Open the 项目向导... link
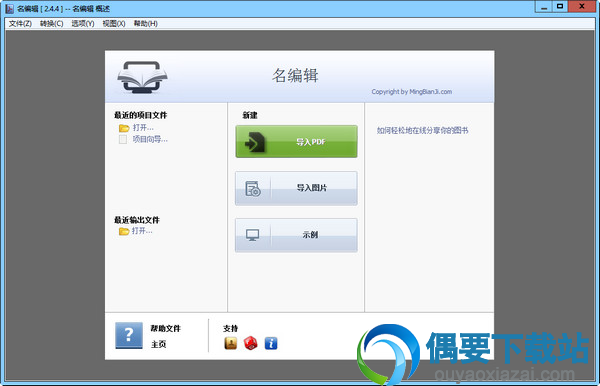600x386 pixels. click(150, 139)
